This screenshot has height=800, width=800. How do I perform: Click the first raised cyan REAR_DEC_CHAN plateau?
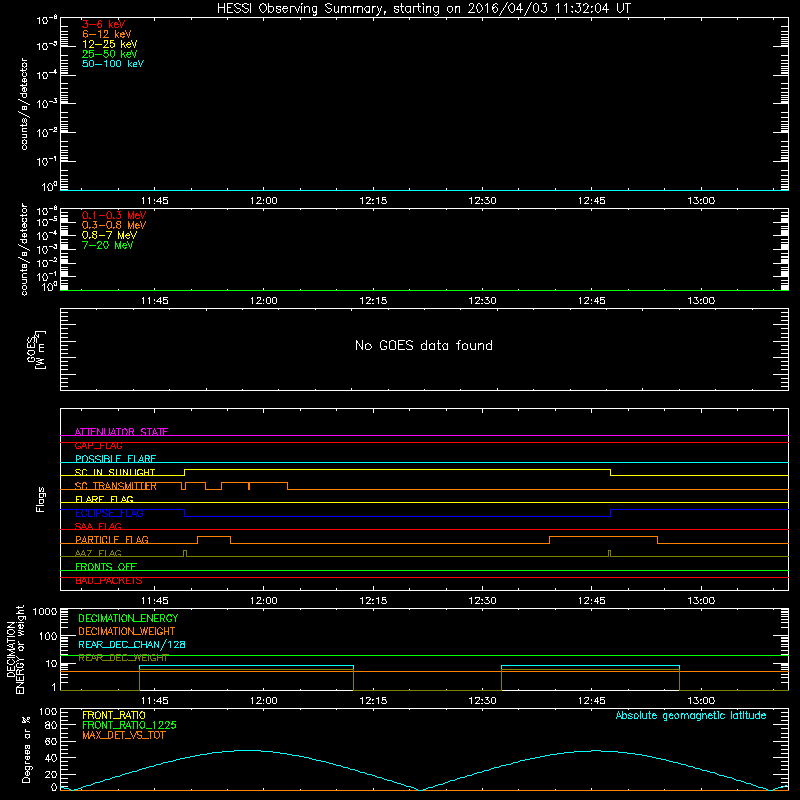tap(246, 666)
